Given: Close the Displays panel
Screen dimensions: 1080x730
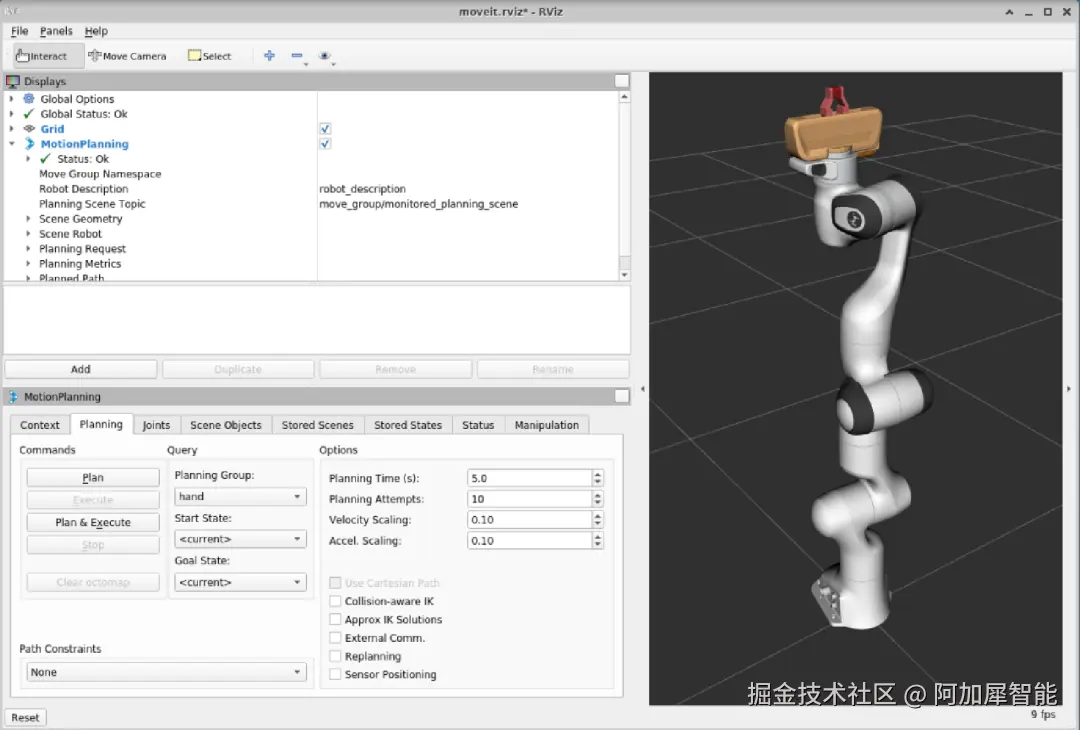Looking at the screenshot, I should tap(621, 81).
